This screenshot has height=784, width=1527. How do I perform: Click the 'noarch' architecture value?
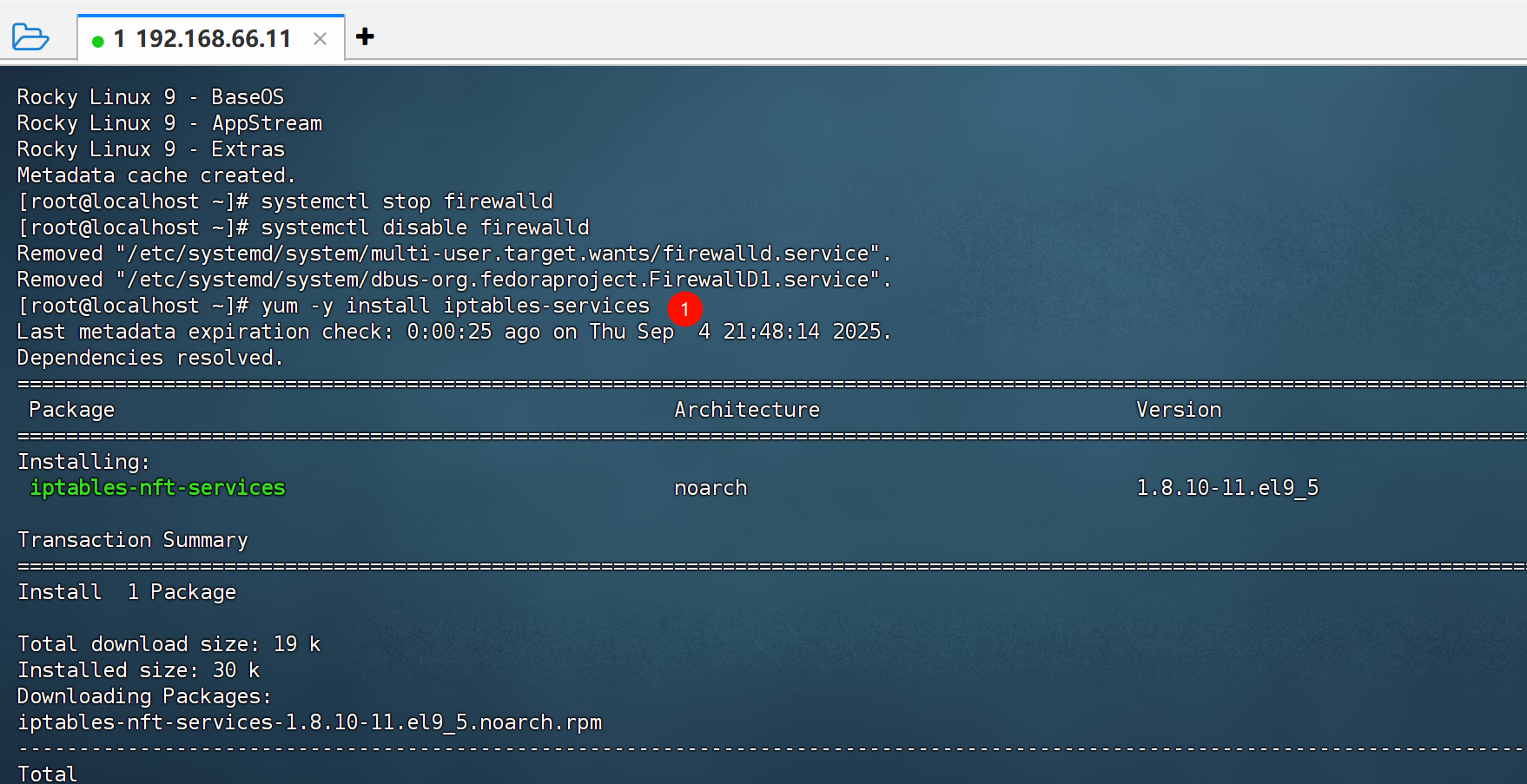[x=711, y=488]
